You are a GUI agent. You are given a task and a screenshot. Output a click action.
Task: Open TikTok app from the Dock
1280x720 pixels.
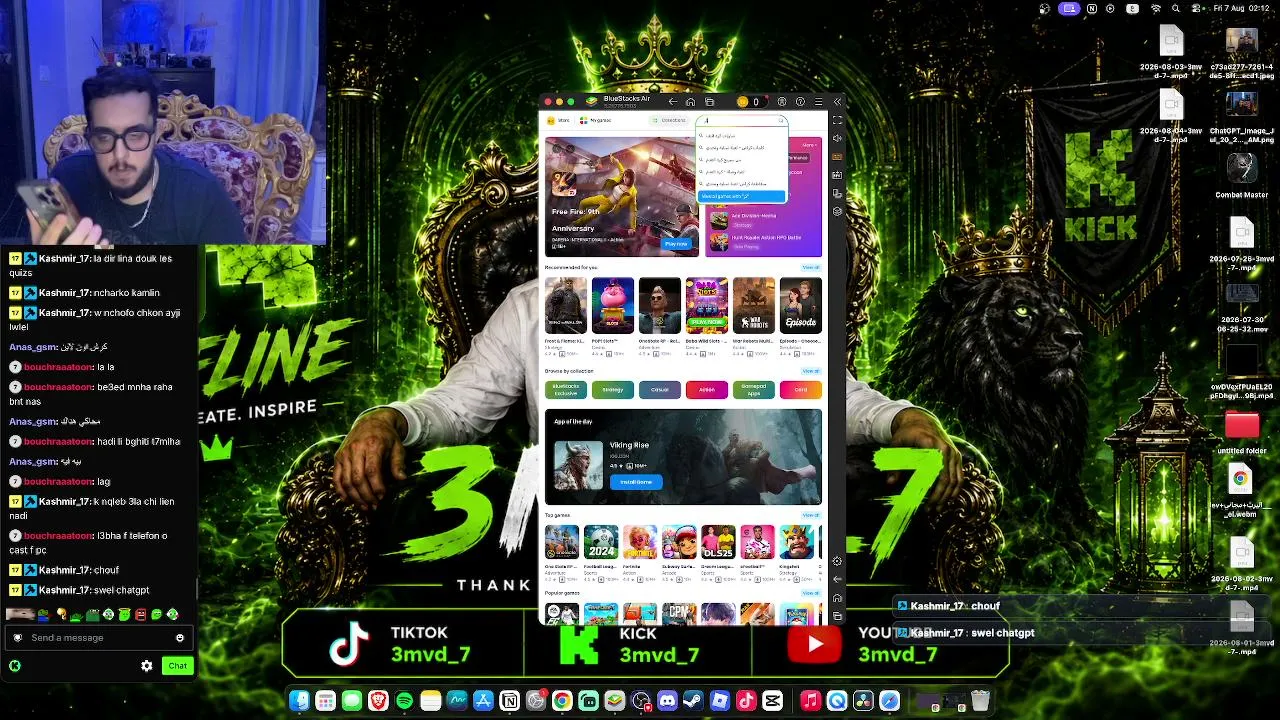tap(746, 701)
